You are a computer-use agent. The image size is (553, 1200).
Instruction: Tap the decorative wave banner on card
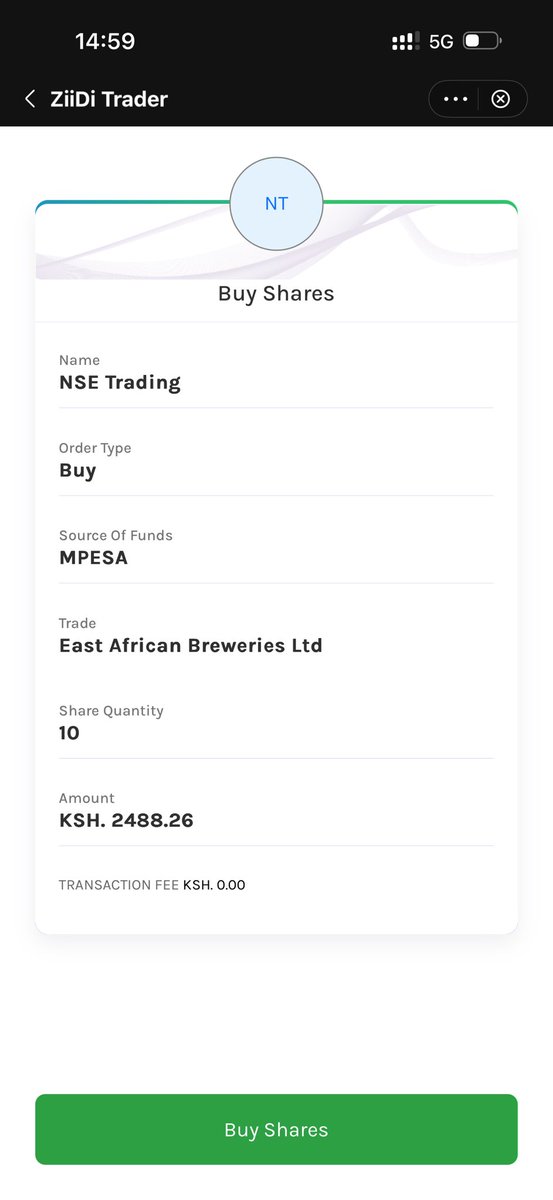[x=276, y=242]
